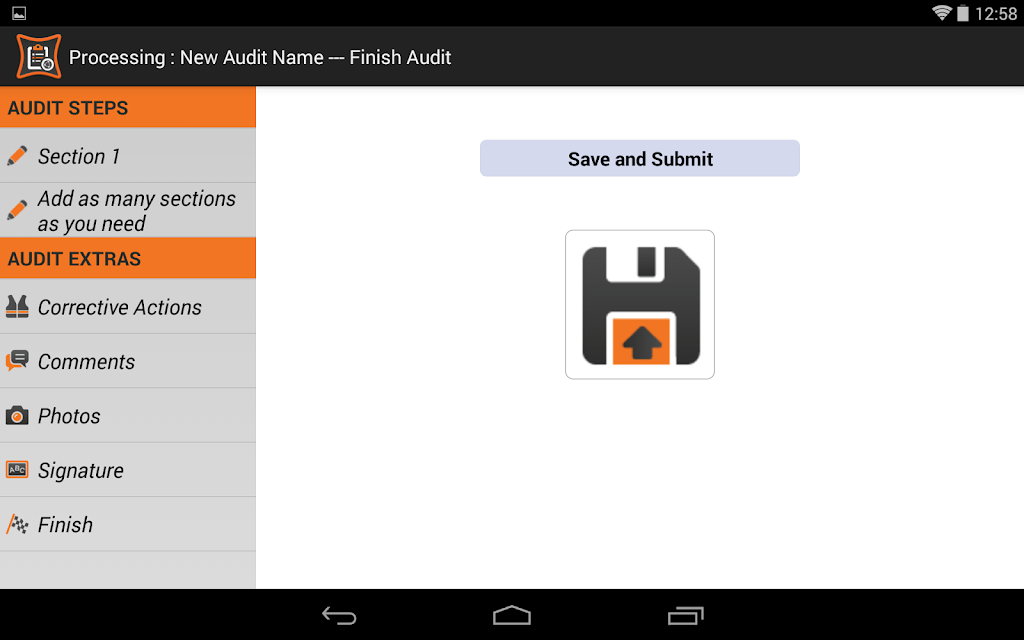The image size is (1024, 640).
Task: Tap the battery status icon
Action: point(963,13)
